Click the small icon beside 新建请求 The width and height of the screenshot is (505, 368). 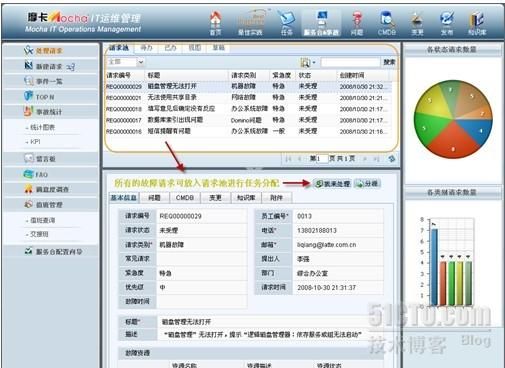(71, 67)
